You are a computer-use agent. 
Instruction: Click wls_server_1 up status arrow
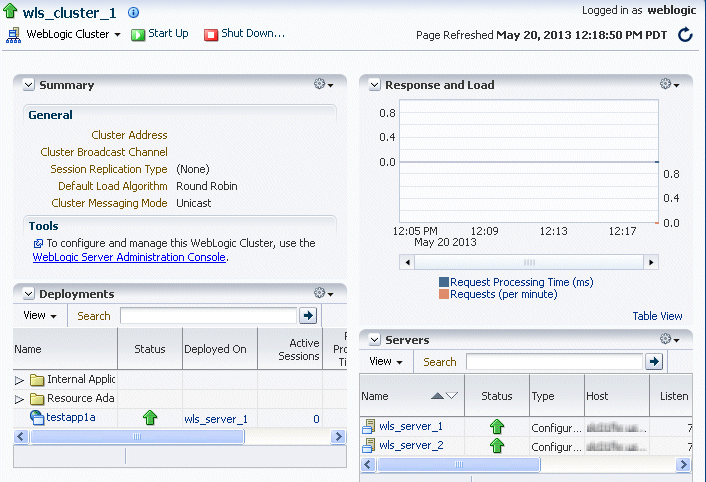497,427
